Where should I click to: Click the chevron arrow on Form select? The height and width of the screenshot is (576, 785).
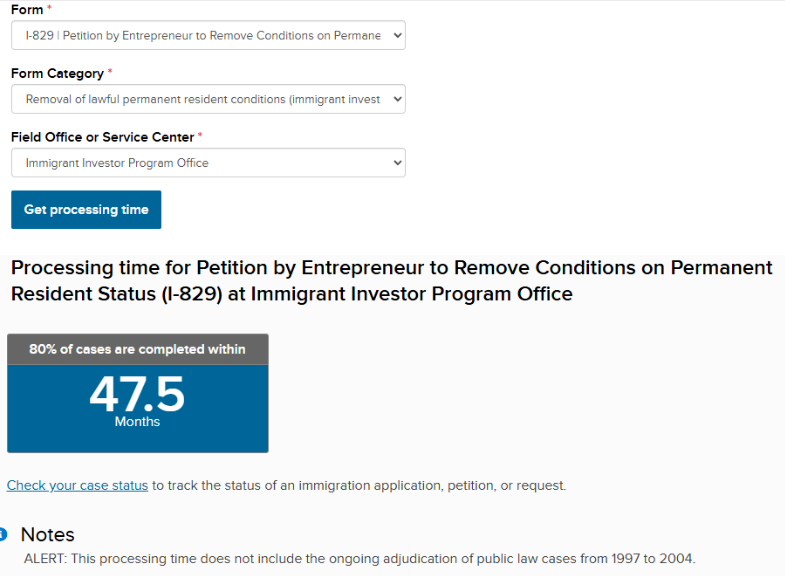tap(397, 35)
